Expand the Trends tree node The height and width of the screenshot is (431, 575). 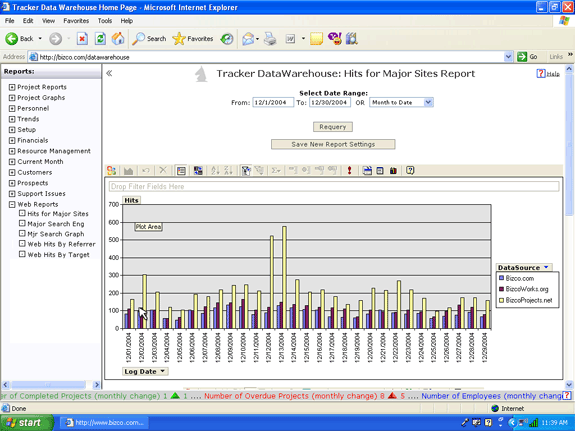(x=12, y=119)
